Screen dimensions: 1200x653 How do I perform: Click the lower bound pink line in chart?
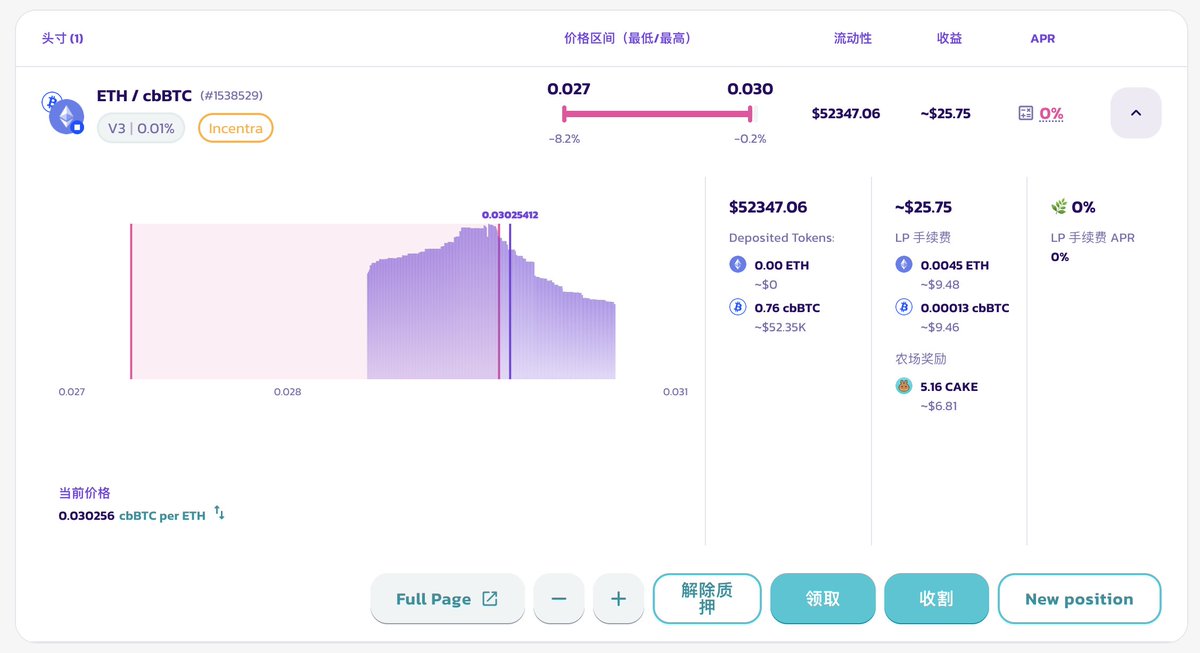(131, 301)
